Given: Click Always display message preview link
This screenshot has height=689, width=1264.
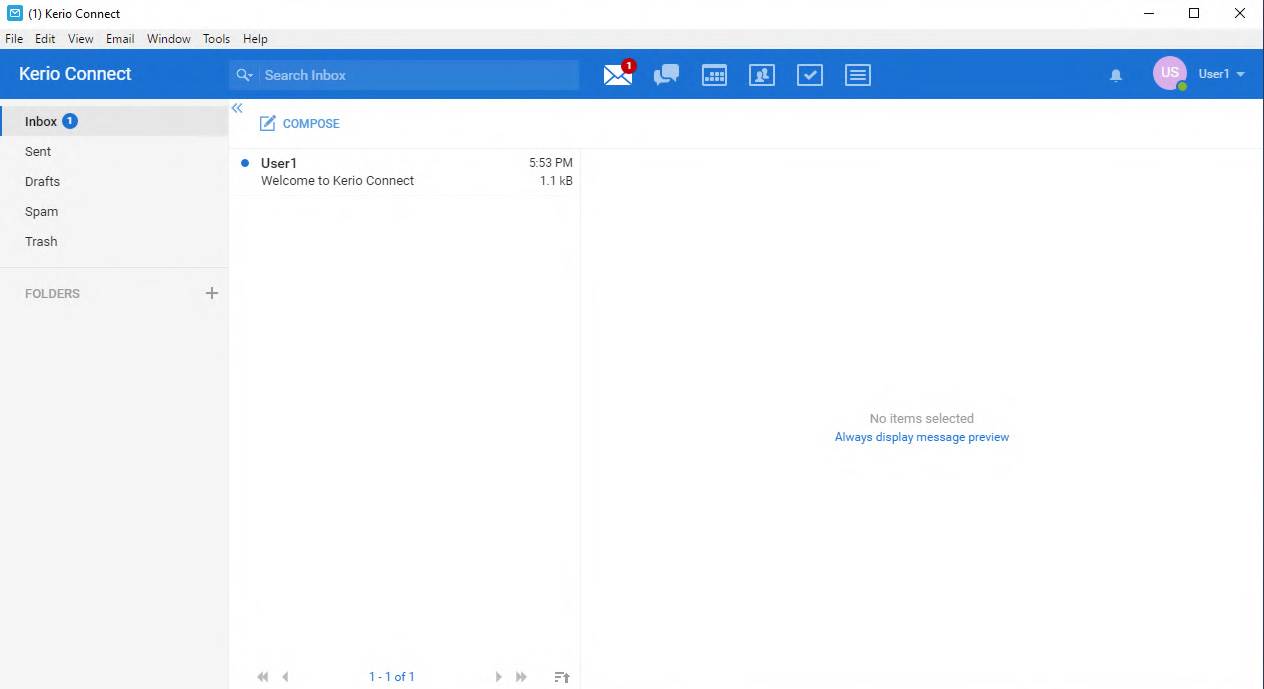Looking at the screenshot, I should (x=921, y=437).
